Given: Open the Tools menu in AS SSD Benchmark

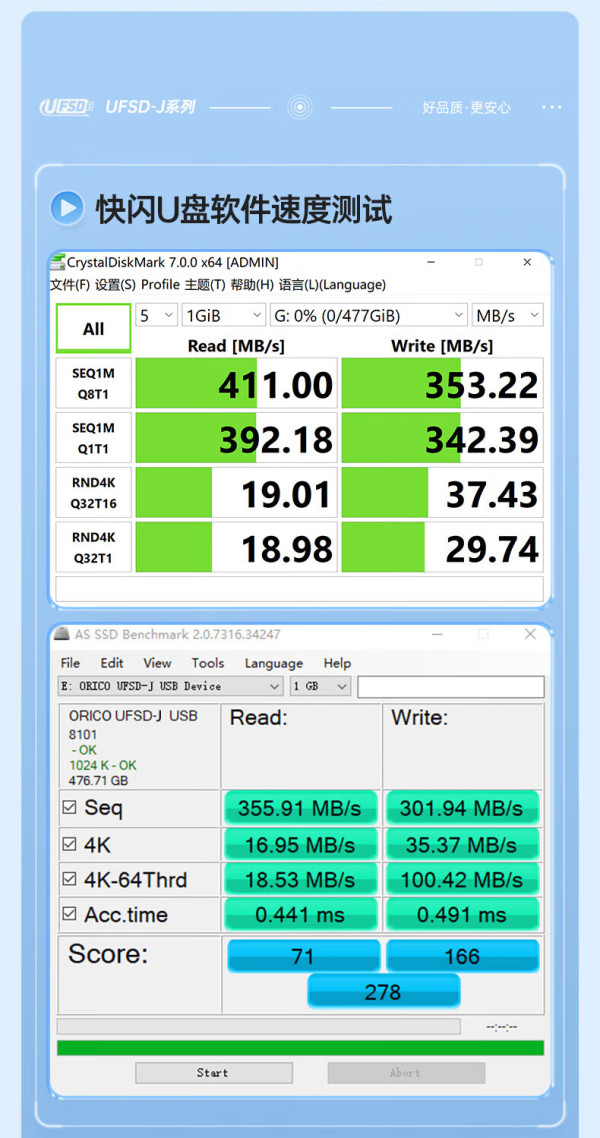Looking at the screenshot, I should [207, 663].
